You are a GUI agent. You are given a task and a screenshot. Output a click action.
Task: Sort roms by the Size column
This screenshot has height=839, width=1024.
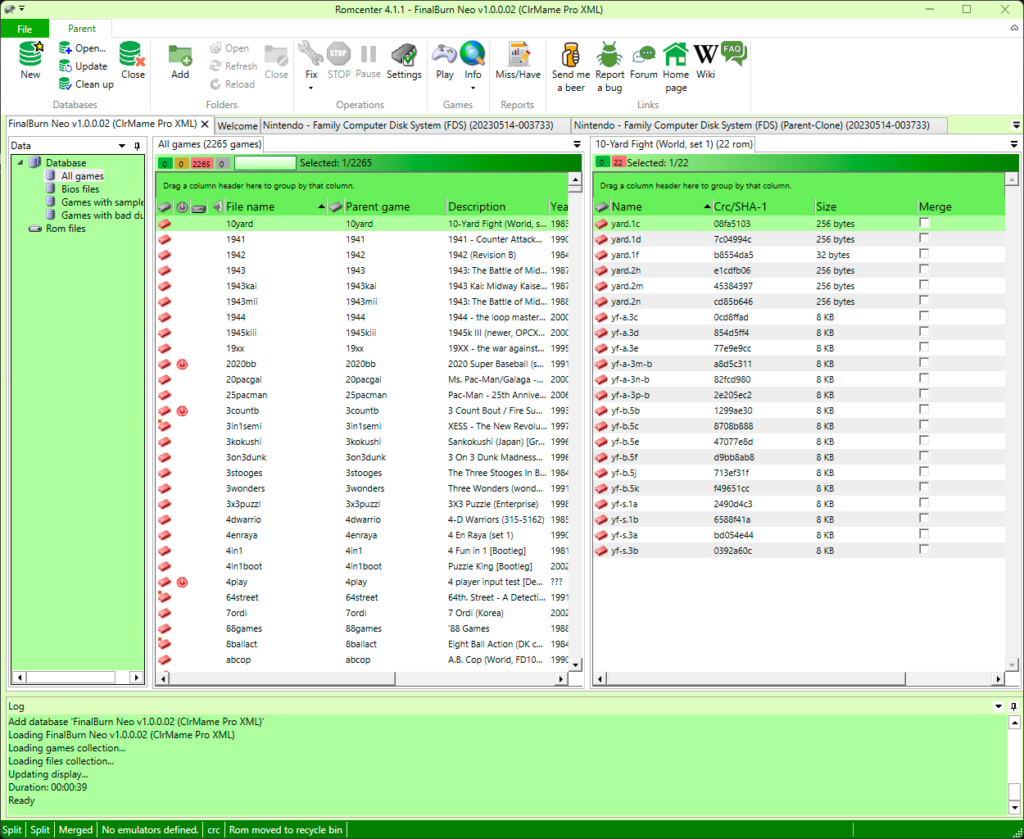click(865, 207)
